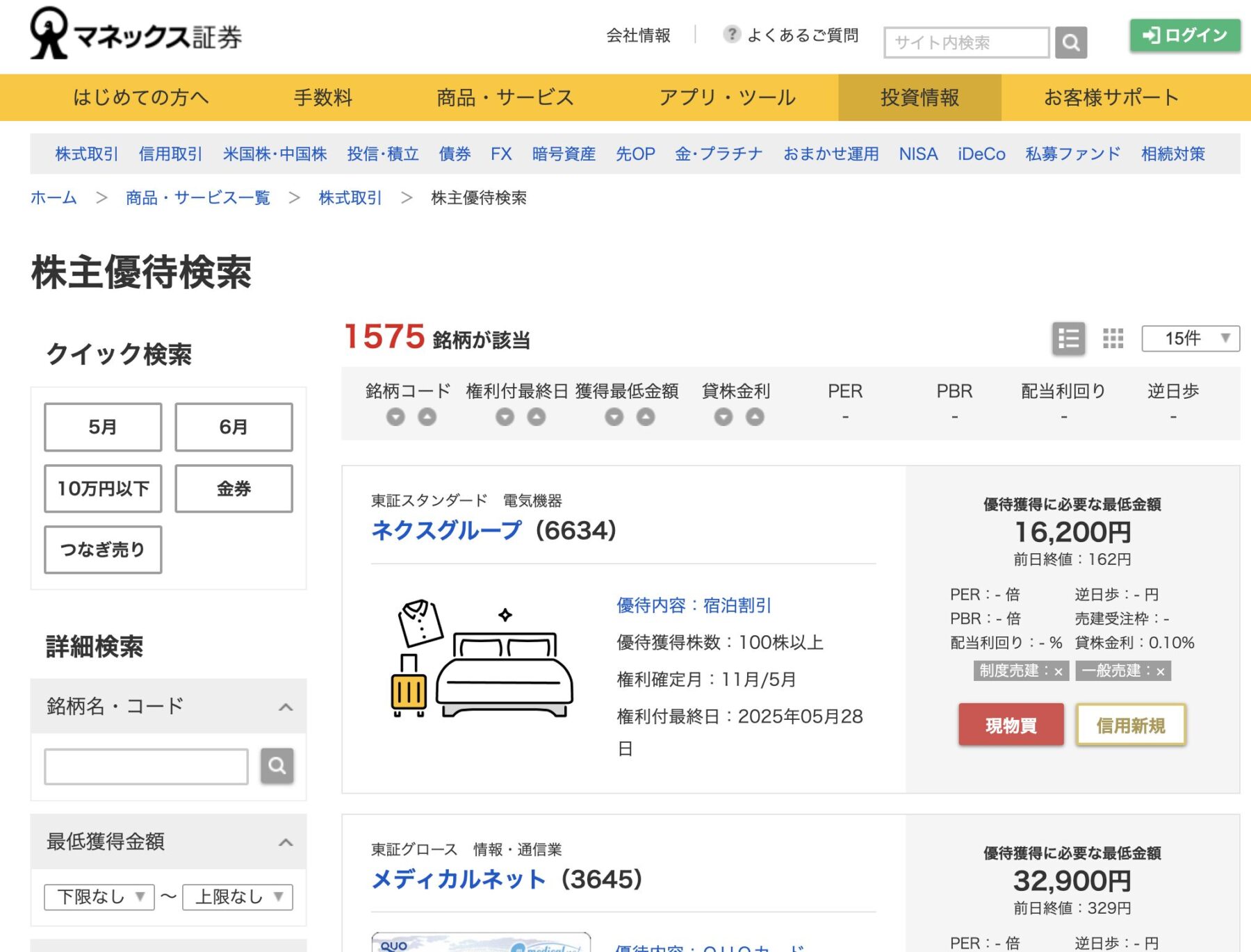1251x952 pixels.
Task: Switch to list view icon
Action: [1068, 339]
